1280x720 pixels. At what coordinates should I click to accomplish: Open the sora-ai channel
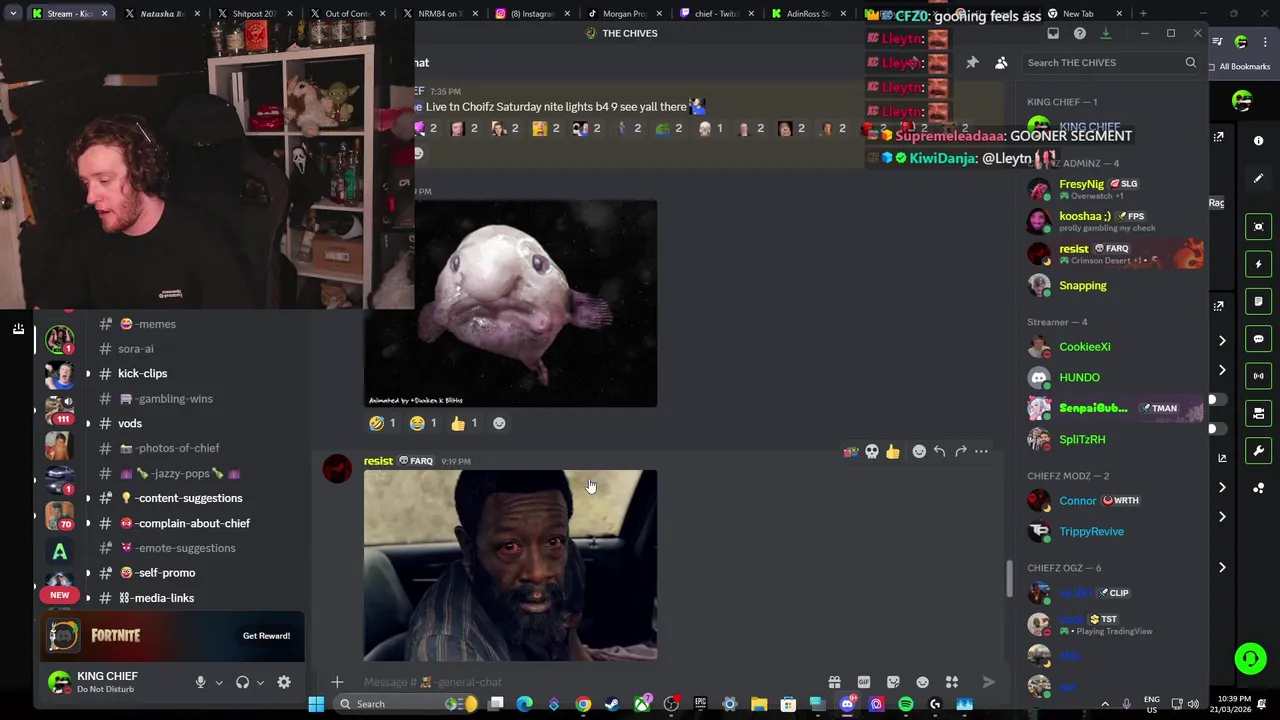click(136, 349)
